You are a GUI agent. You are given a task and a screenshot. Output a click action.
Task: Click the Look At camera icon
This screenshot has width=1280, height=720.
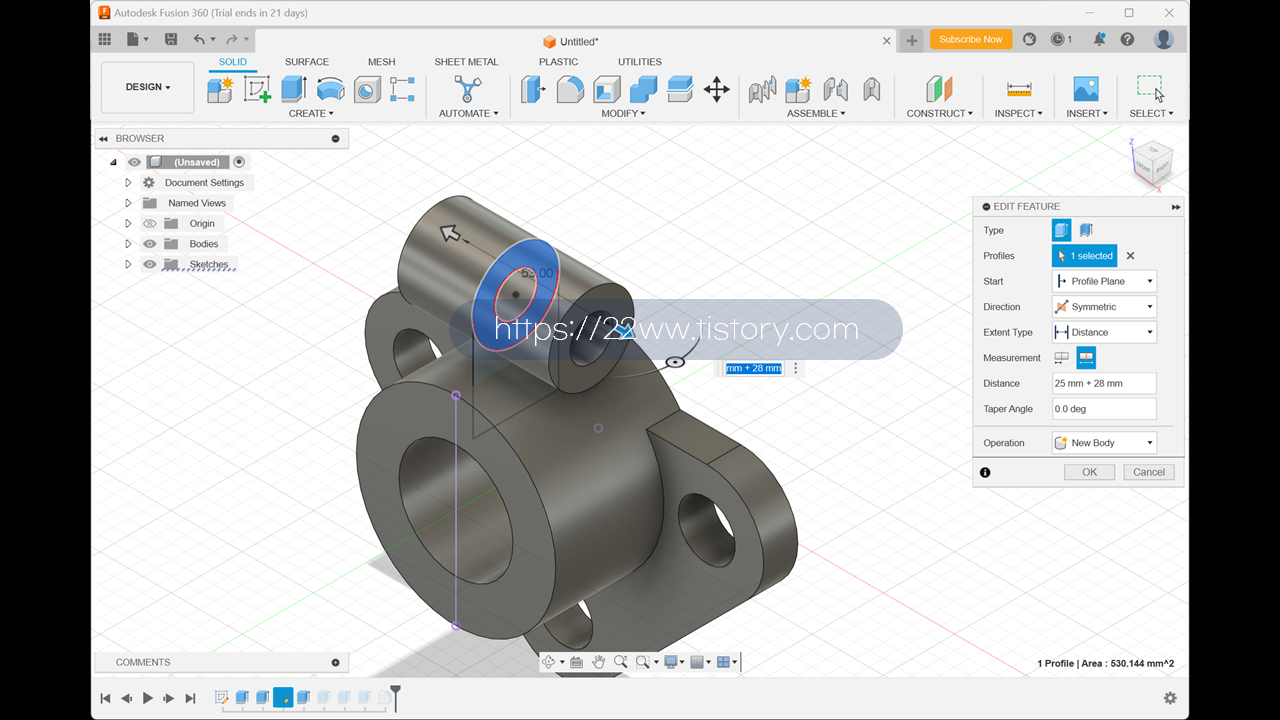click(576, 662)
